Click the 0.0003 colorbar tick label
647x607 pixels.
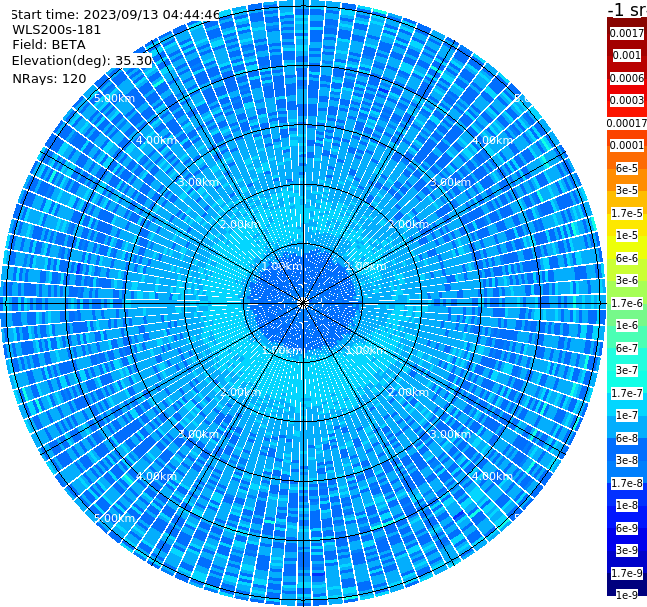(627, 100)
